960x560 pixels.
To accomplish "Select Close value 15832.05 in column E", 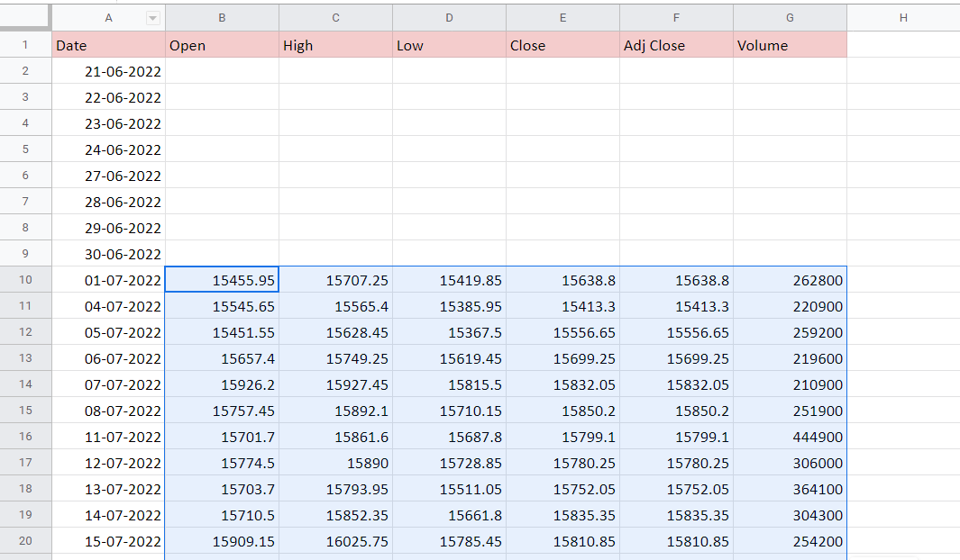I will pos(563,384).
